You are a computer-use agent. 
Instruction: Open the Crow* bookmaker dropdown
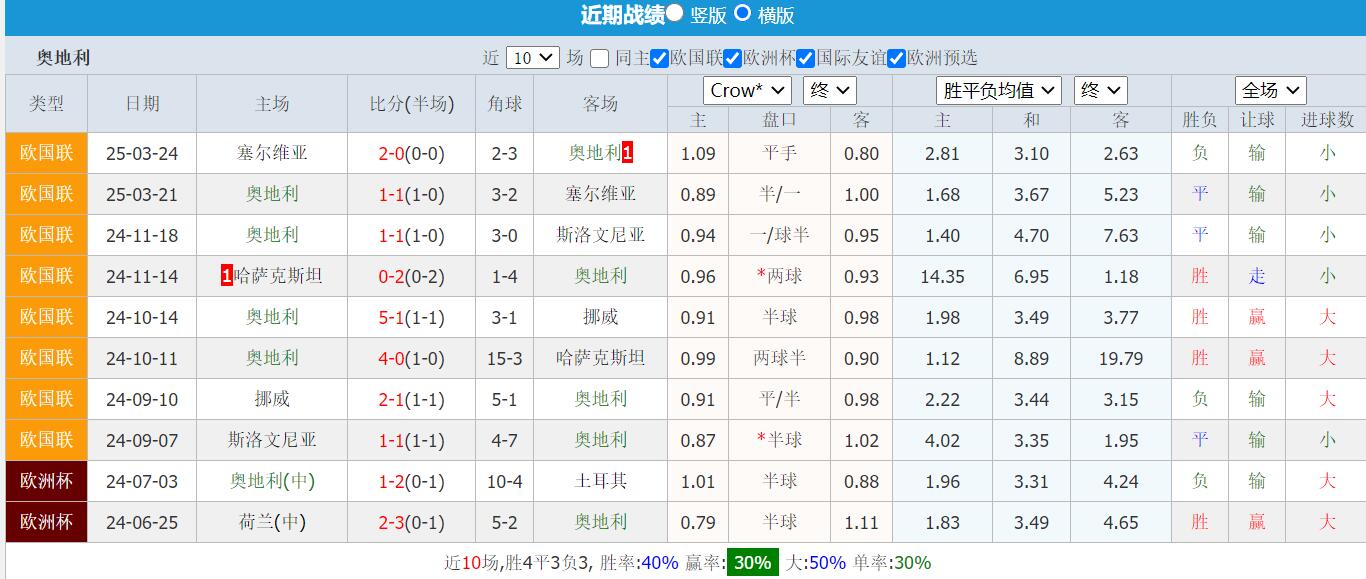(x=747, y=90)
